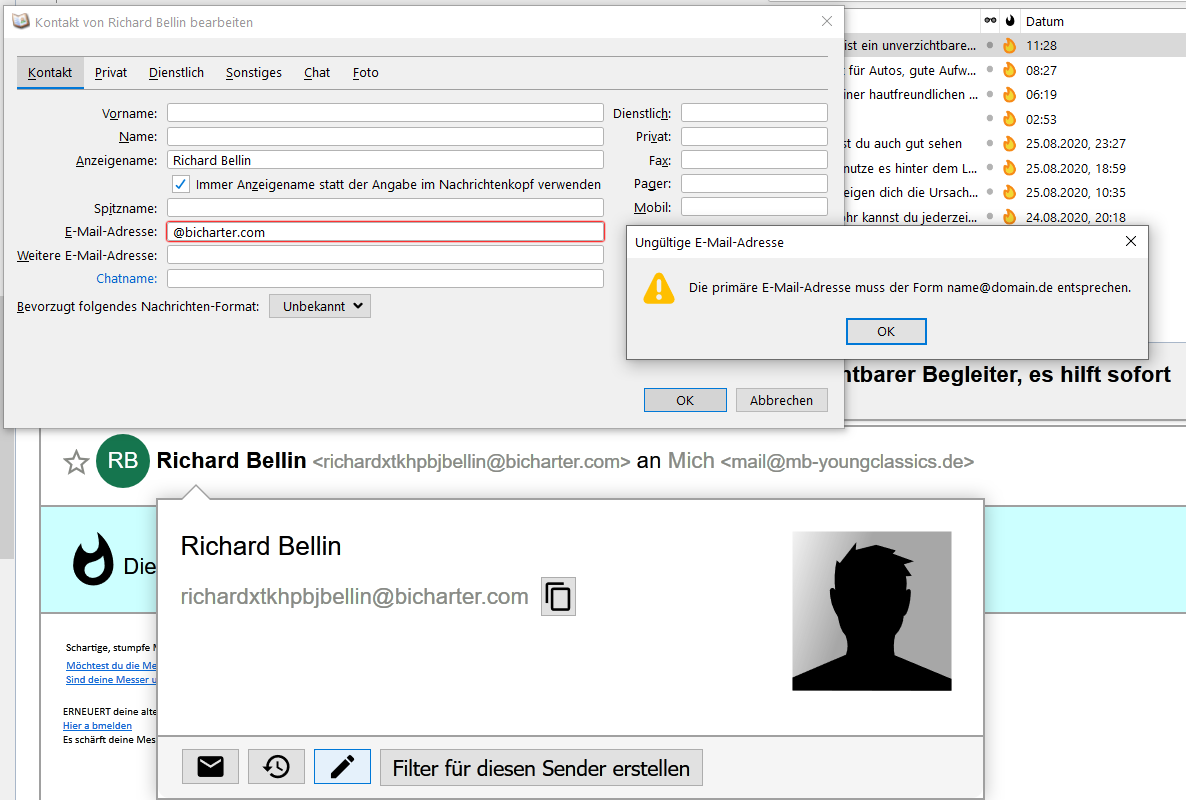This screenshot has height=800, width=1186.
Task: Close the contact edit dialog window
Action: click(827, 21)
